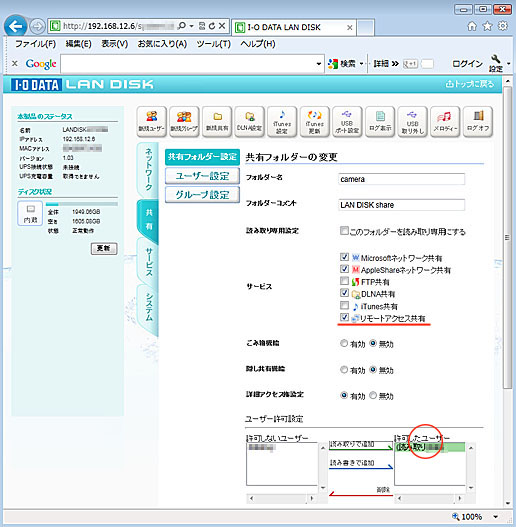
Task: Click the status bar zoom magnifier icon
Action: point(455,516)
